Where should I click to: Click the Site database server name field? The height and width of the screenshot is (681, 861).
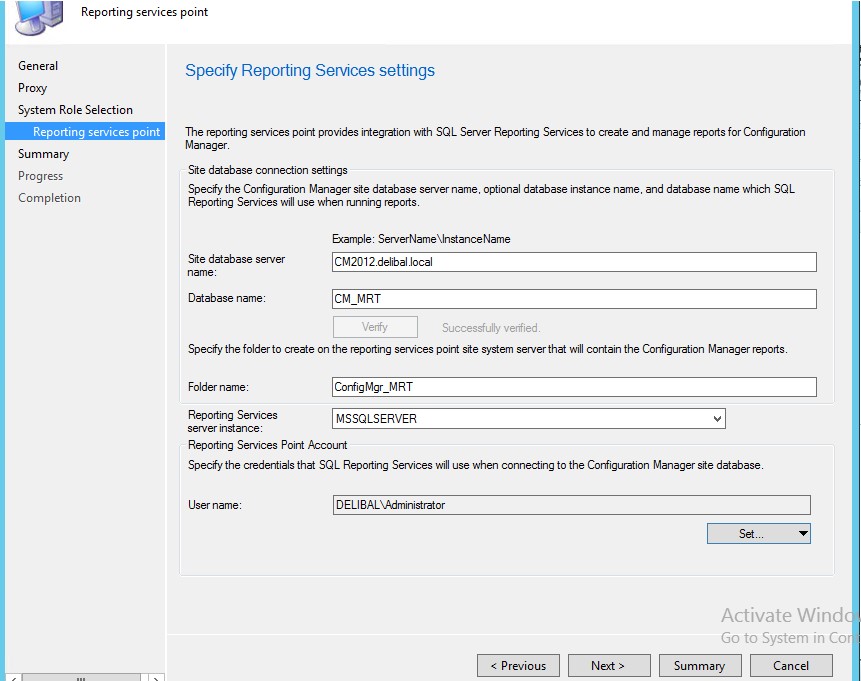coord(573,262)
